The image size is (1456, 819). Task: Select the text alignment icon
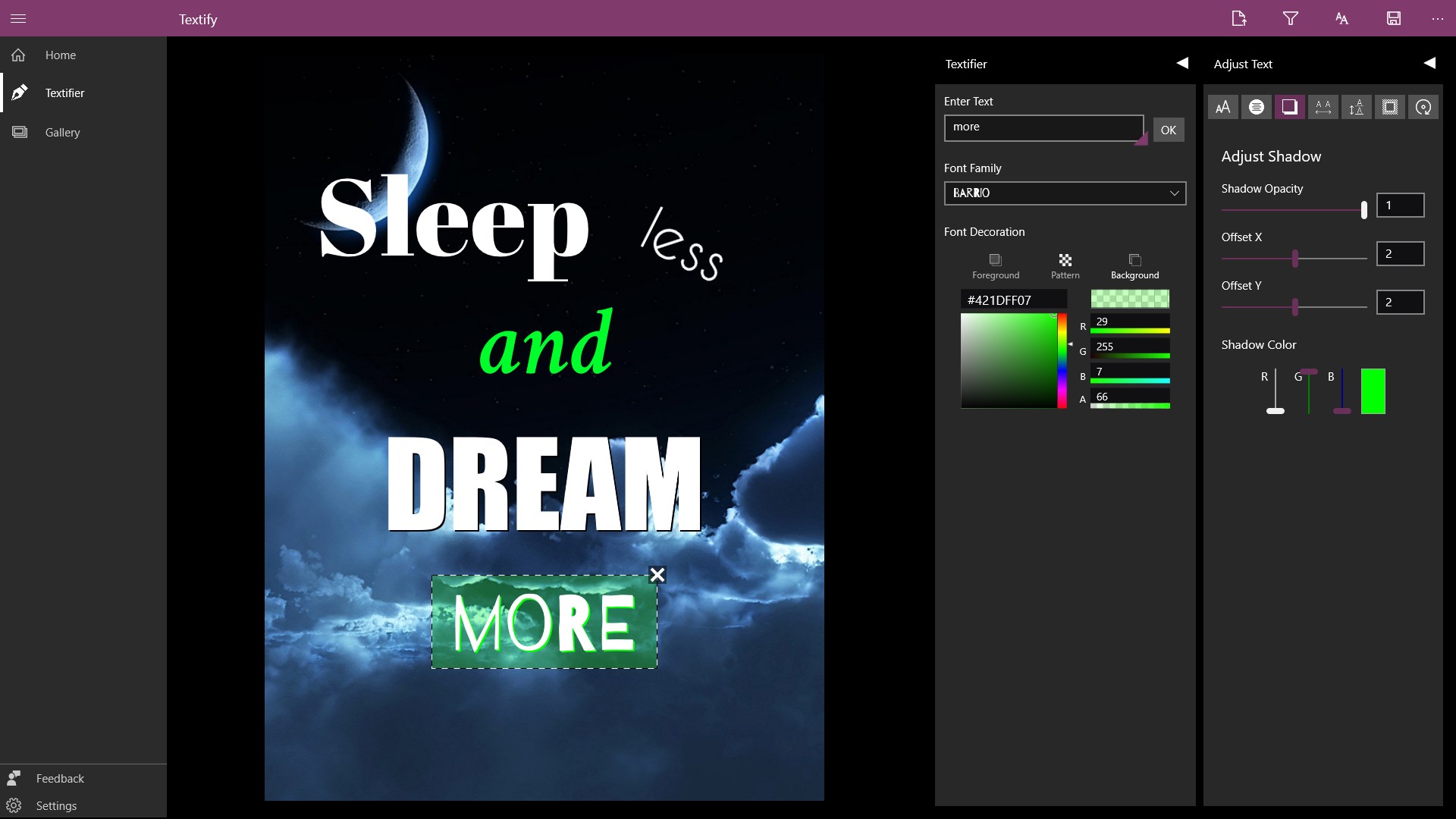point(1256,107)
